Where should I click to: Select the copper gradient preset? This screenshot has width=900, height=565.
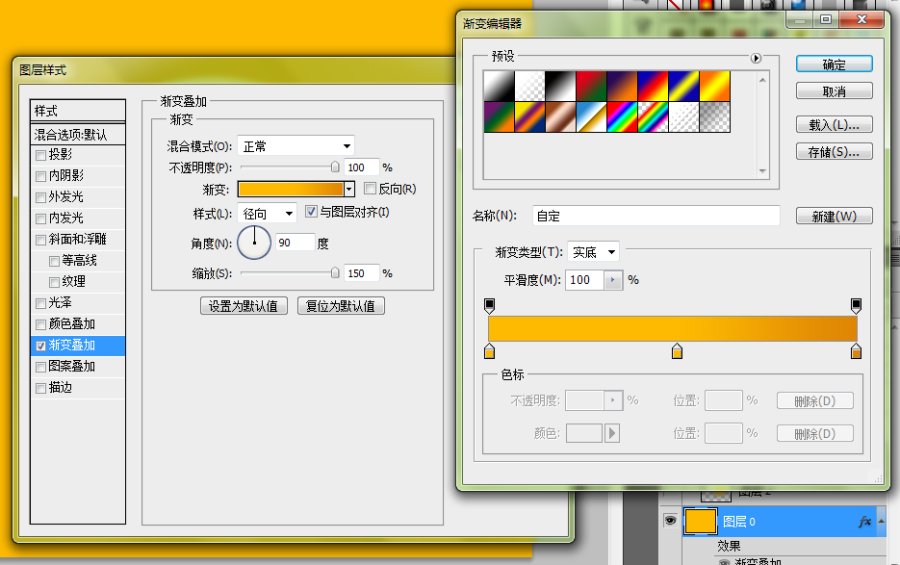[559, 117]
